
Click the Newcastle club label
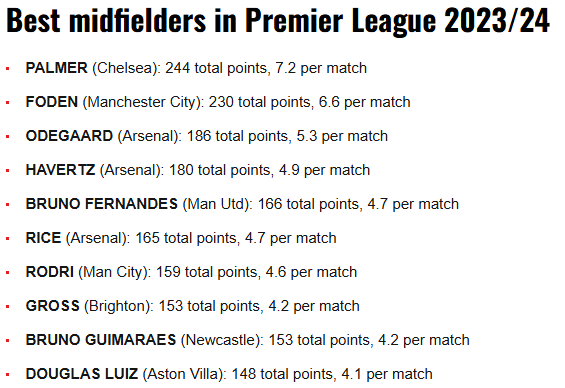tap(222, 340)
